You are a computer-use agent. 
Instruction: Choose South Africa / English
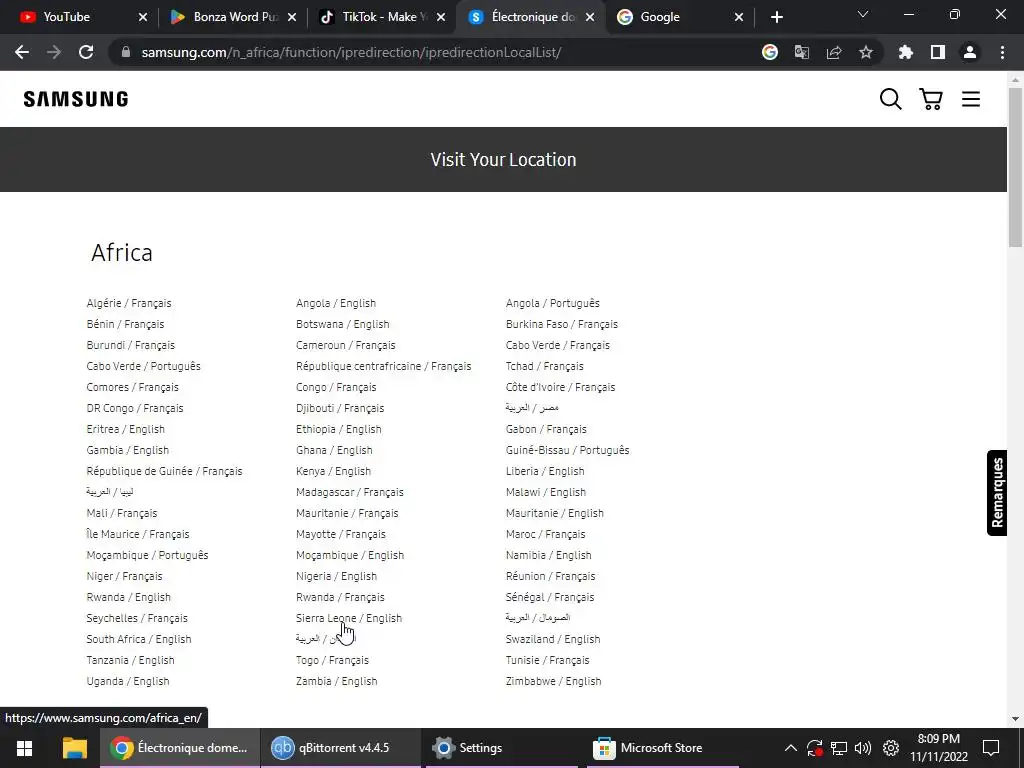click(x=138, y=639)
